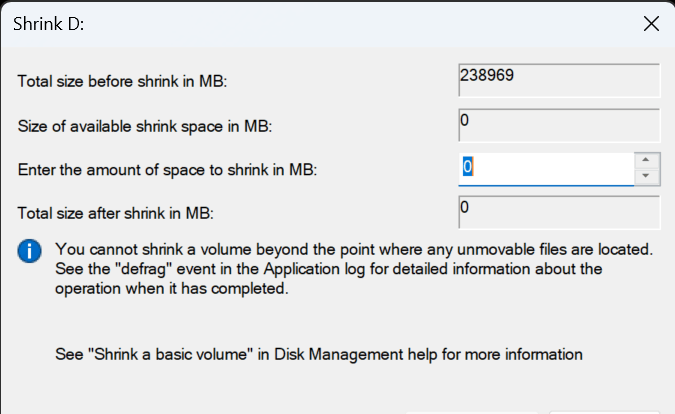The height and width of the screenshot is (414, 675).
Task: Click the 'Shrink a basic volume' help text
Action: [170, 355]
